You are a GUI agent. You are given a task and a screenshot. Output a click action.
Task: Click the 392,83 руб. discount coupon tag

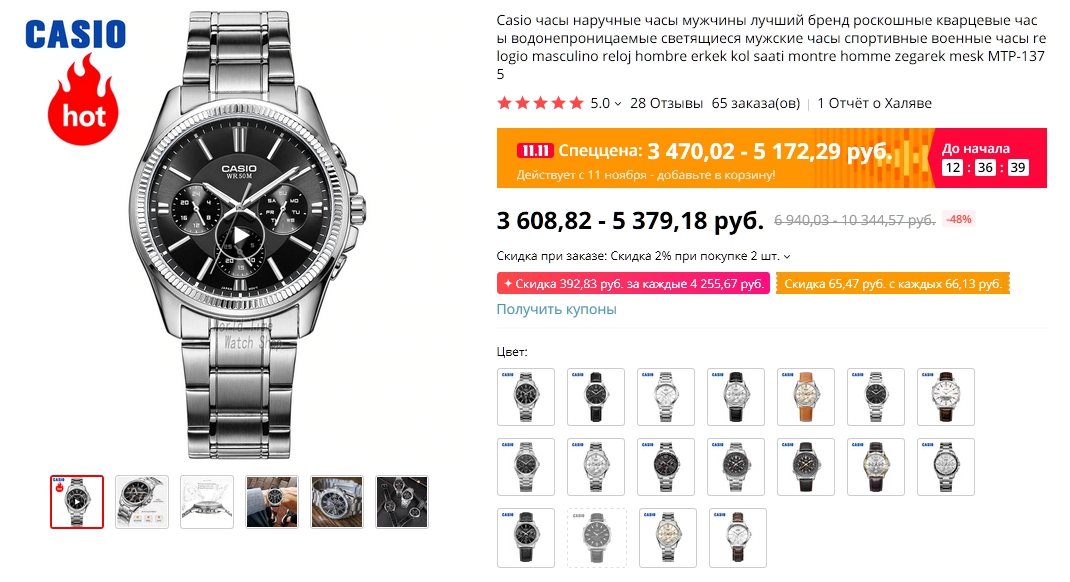point(632,284)
